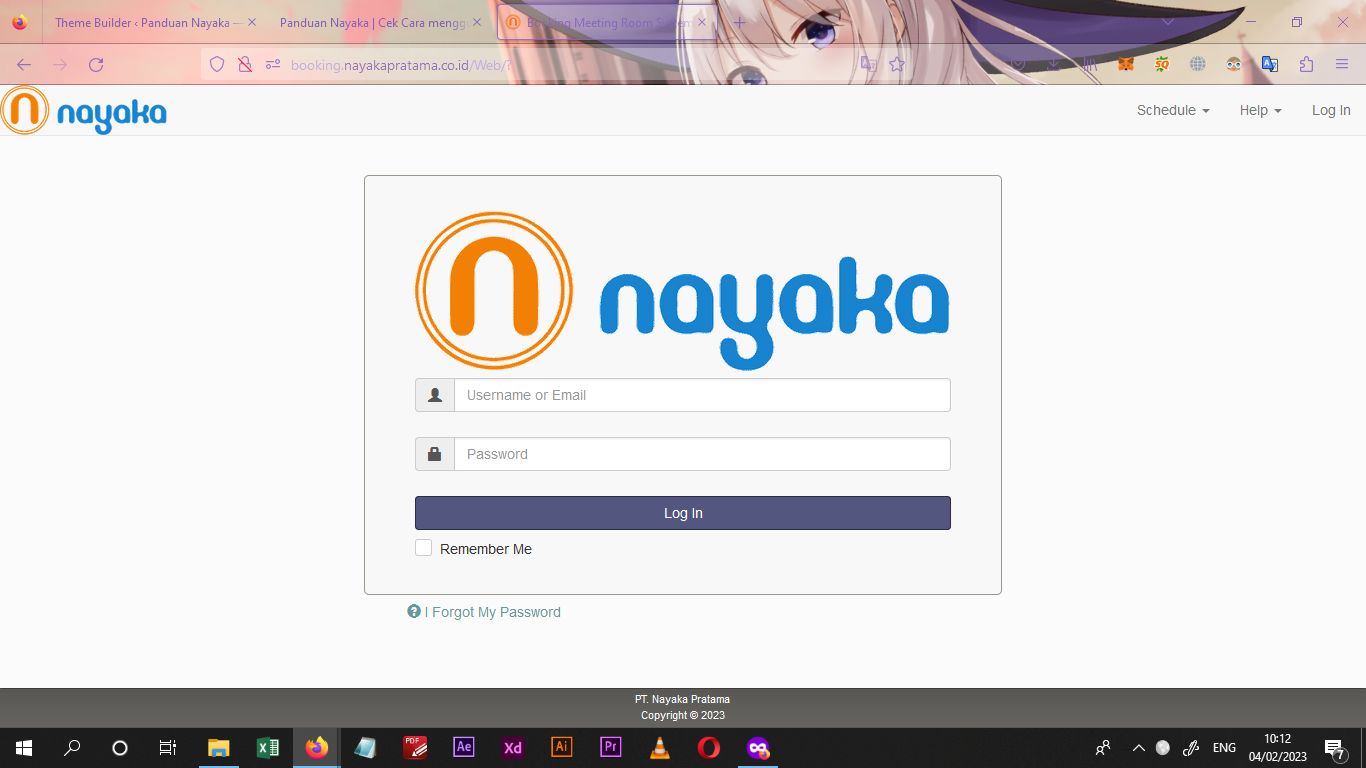Image resolution: width=1366 pixels, height=768 pixels.
Task: Open the I Forgot My Password link
Action: [x=492, y=612]
